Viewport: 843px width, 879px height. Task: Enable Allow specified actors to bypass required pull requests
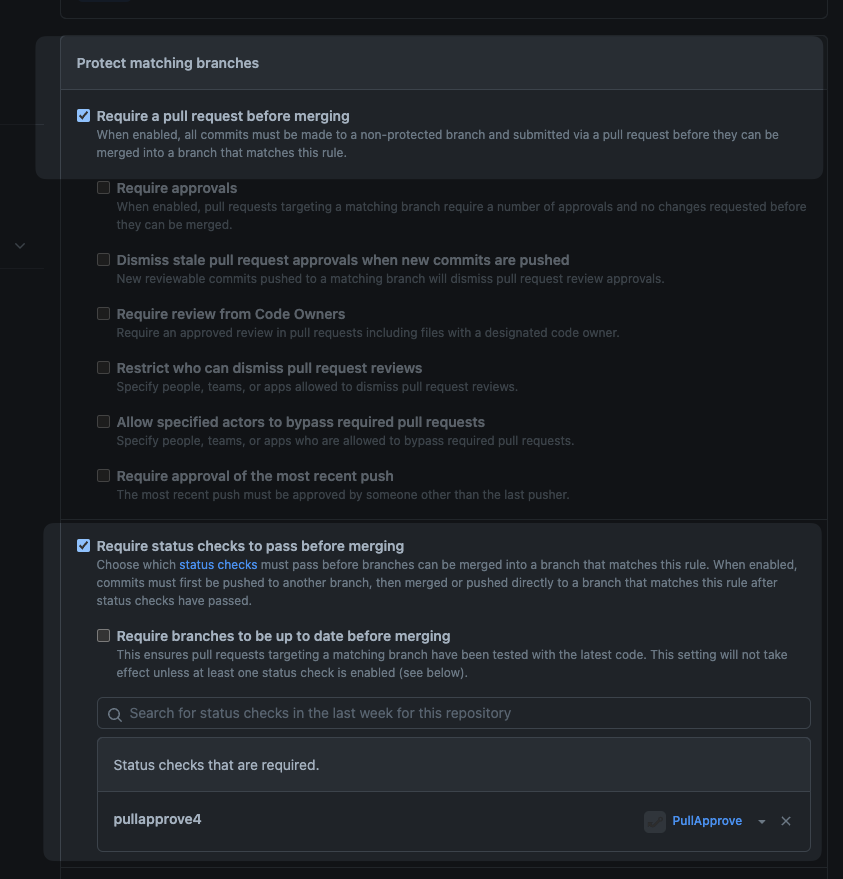pos(103,421)
